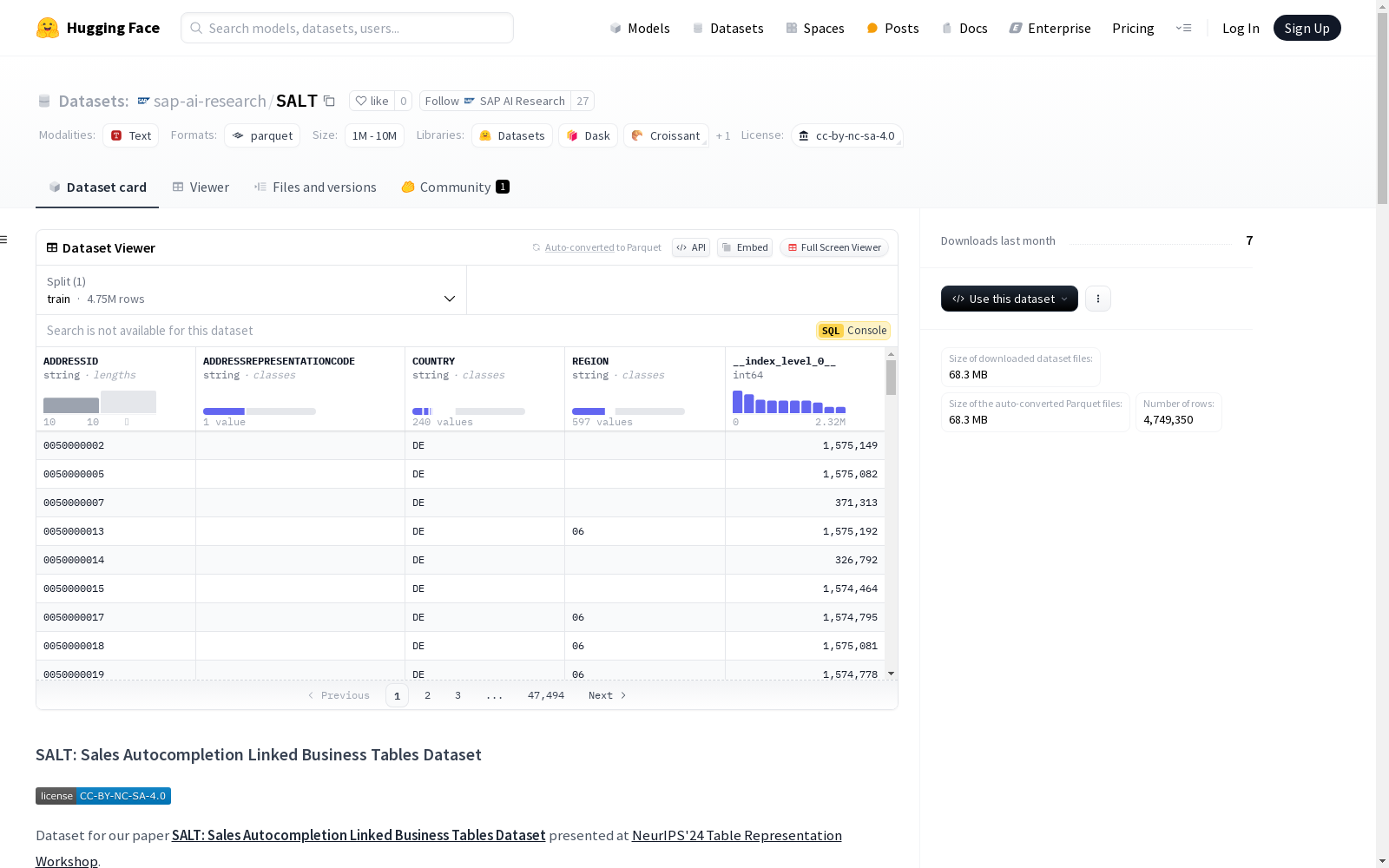Switch to the Viewer tab
Screen dimensions: 1389x868
(201, 187)
